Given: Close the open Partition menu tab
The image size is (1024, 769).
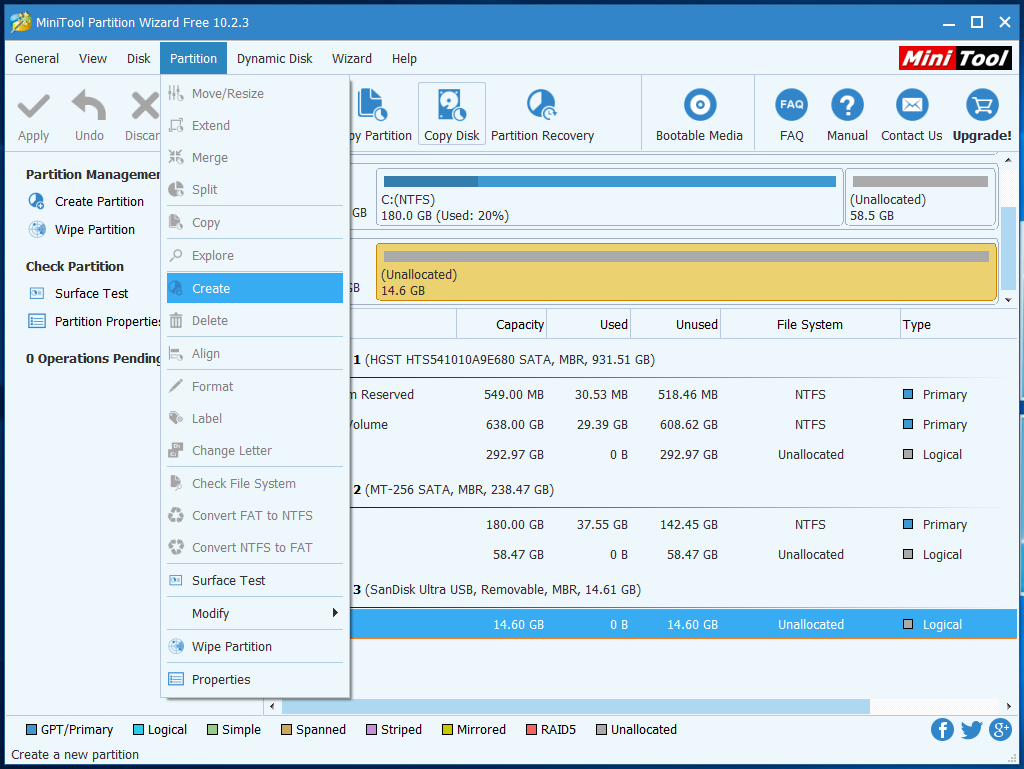Looking at the screenshot, I should pos(193,59).
